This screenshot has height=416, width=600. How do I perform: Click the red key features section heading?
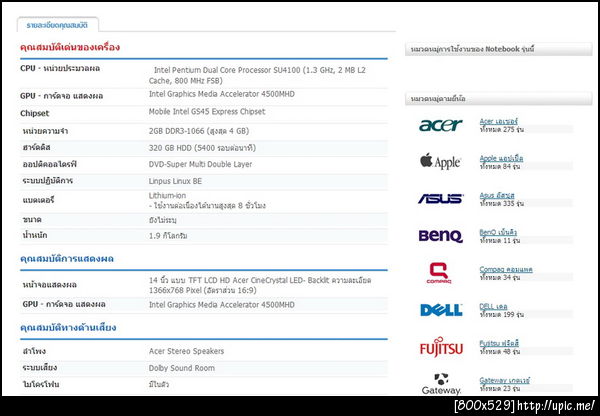pos(70,47)
